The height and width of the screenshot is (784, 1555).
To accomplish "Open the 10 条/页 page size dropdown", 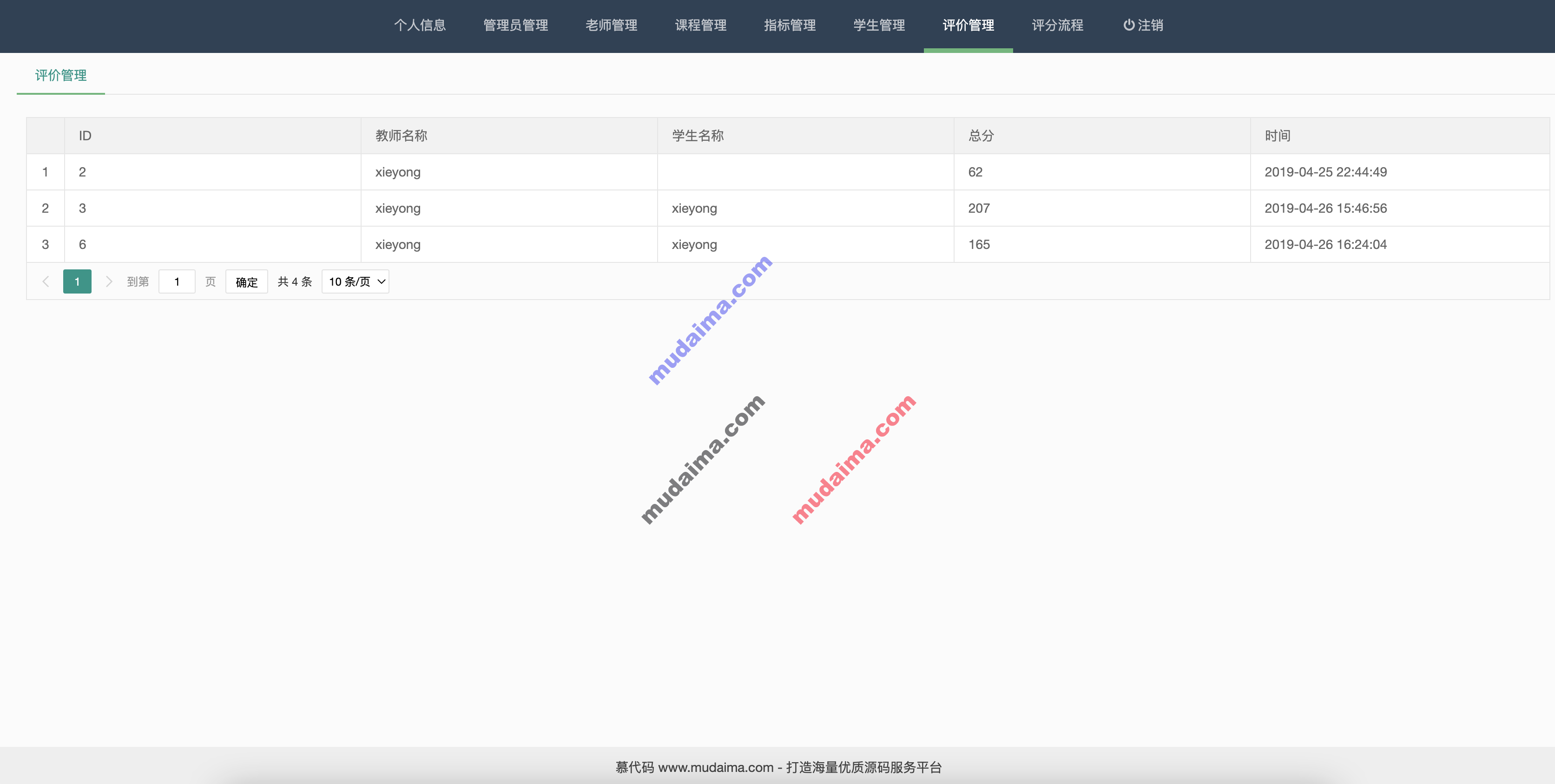I will pyautogui.click(x=356, y=281).
